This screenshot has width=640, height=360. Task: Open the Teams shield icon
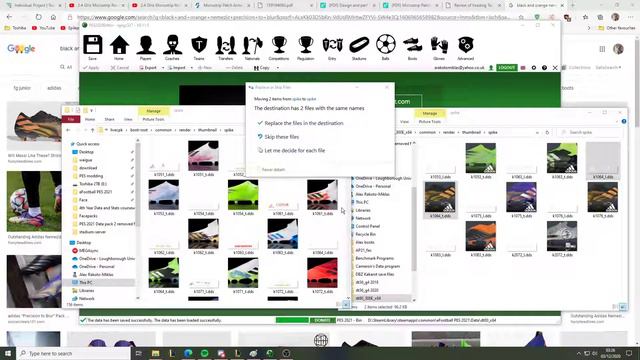tap(199, 44)
